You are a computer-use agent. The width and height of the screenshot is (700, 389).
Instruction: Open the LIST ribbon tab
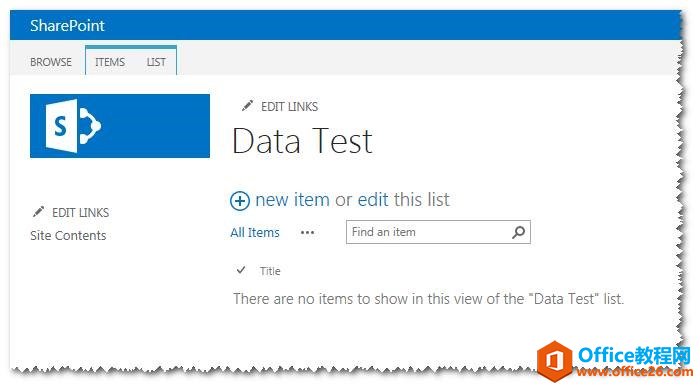[156, 62]
